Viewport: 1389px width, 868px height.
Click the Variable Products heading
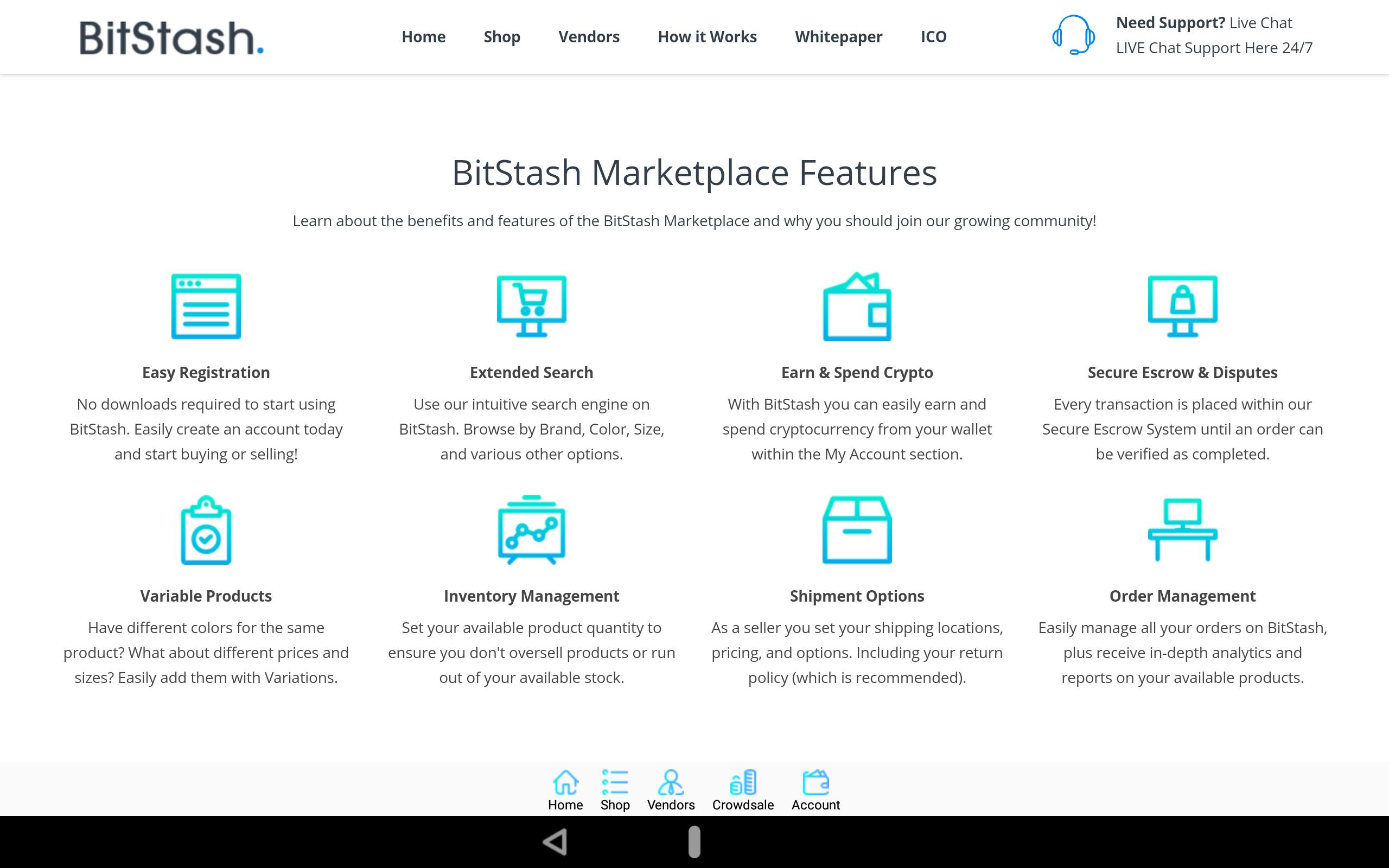click(x=206, y=596)
